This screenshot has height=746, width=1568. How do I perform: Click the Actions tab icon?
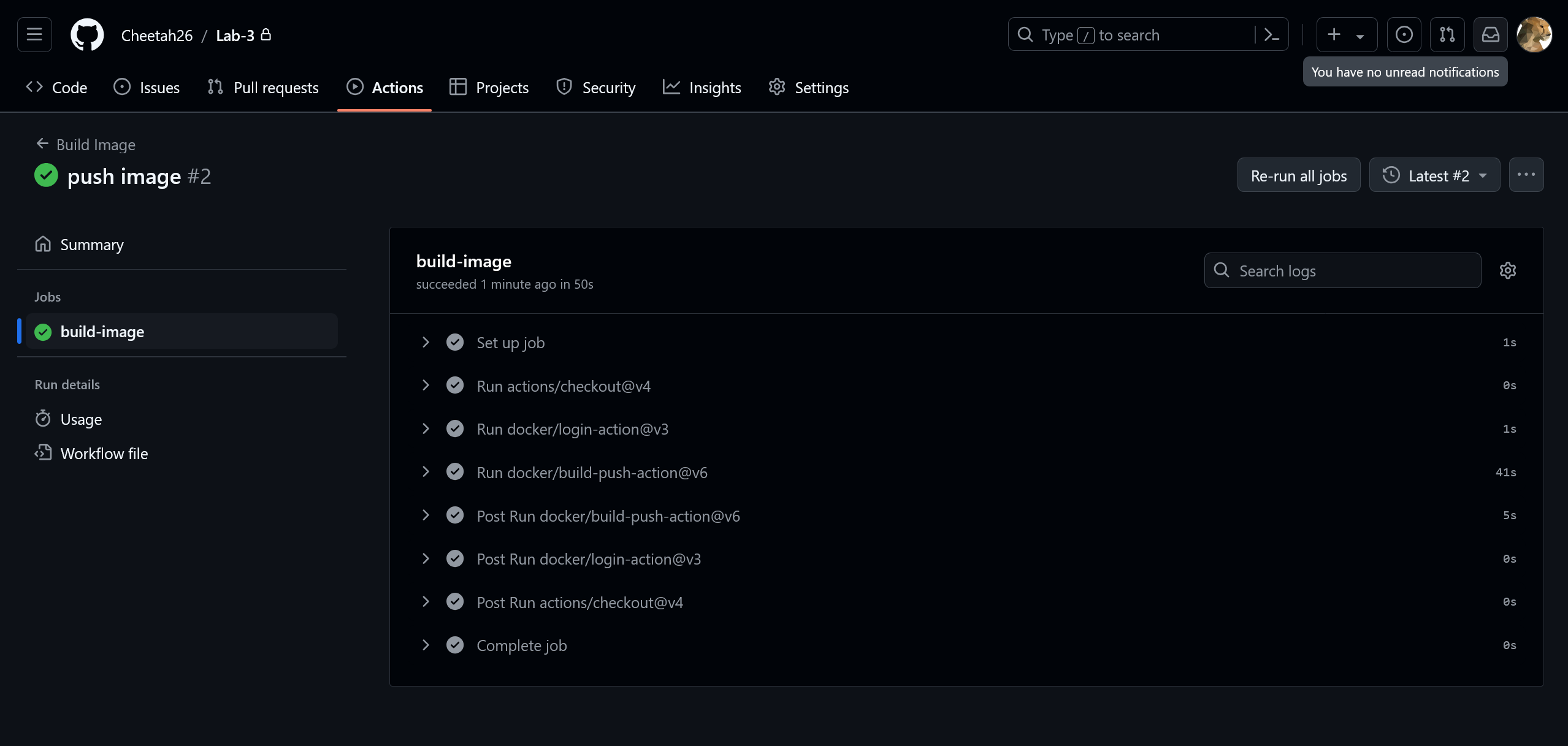355,87
